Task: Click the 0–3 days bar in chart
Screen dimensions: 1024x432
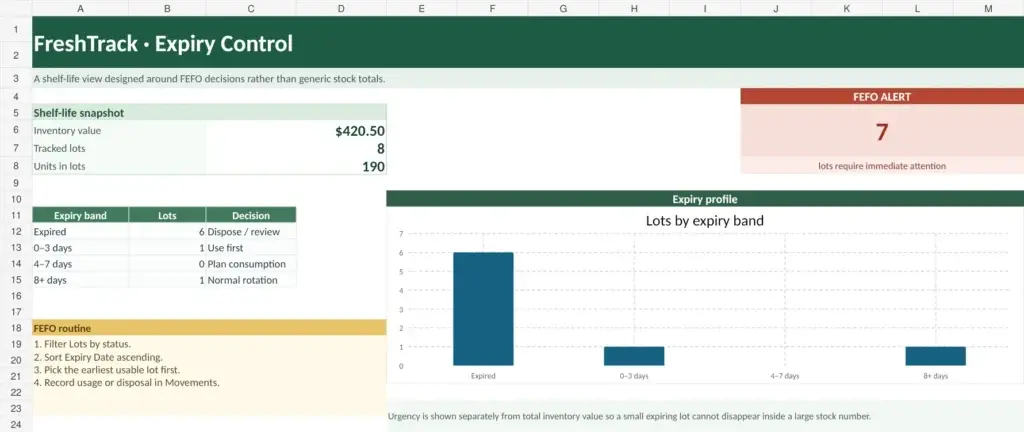Action: click(634, 356)
